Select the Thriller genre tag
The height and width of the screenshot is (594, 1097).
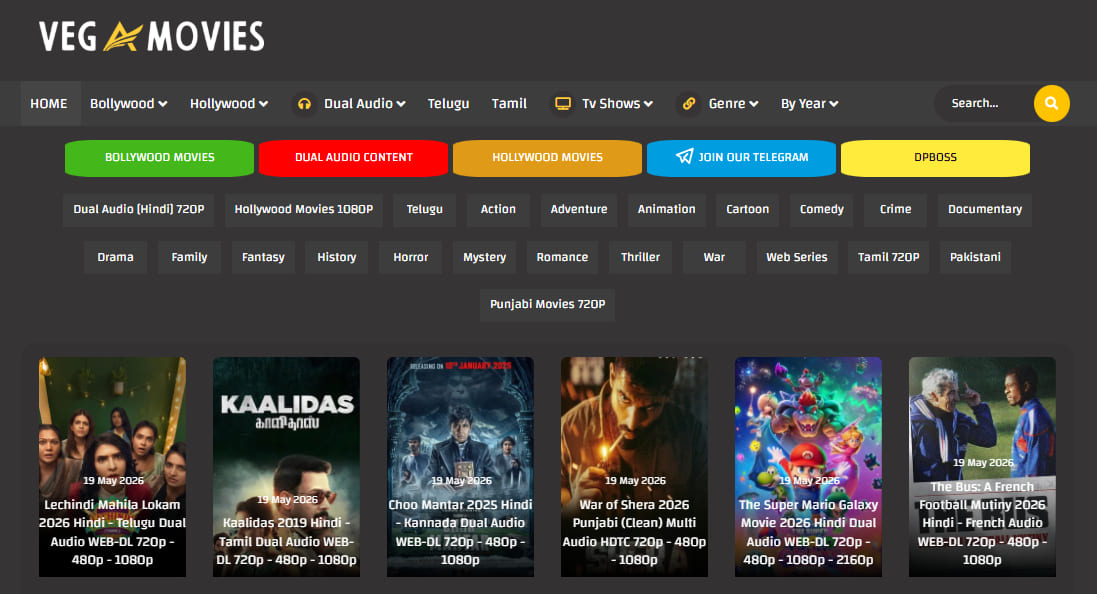[640, 257]
